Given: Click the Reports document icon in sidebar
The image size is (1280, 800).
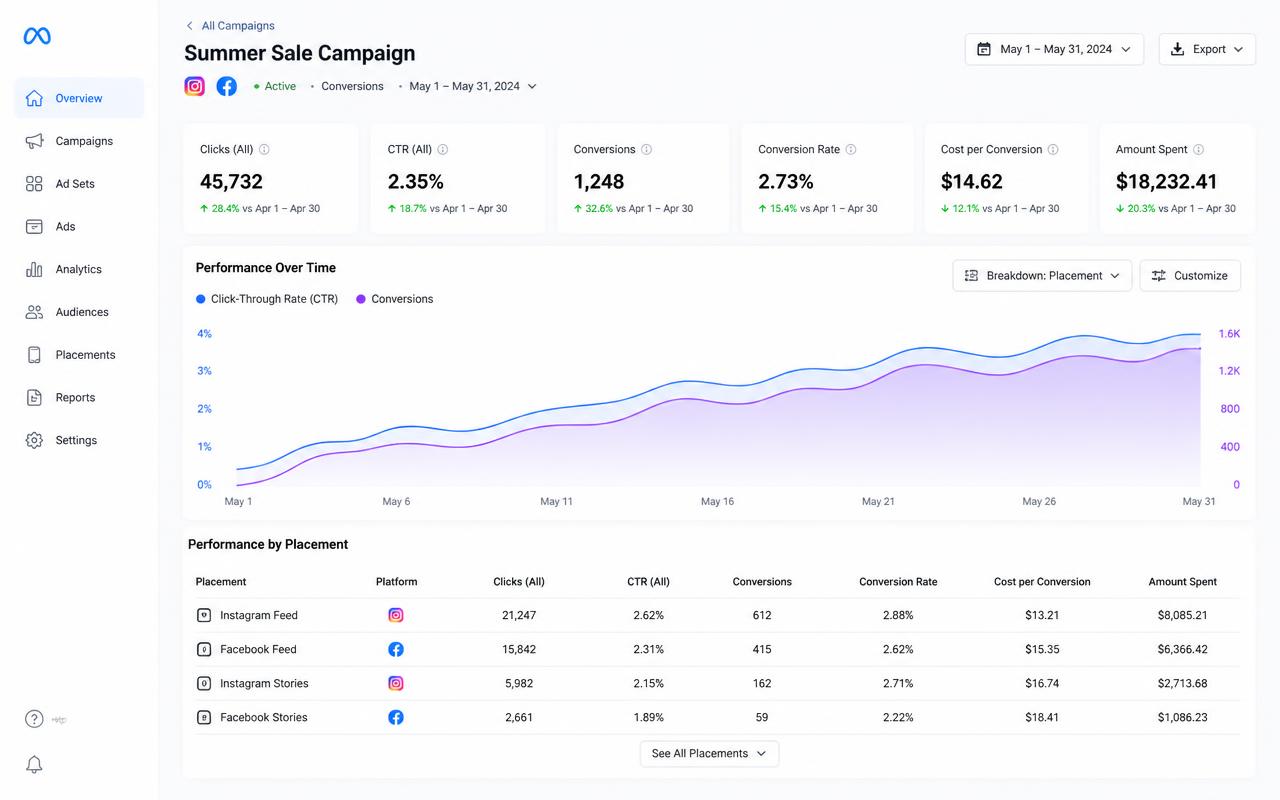Looking at the screenshot, I should click(x=34, y=398).
